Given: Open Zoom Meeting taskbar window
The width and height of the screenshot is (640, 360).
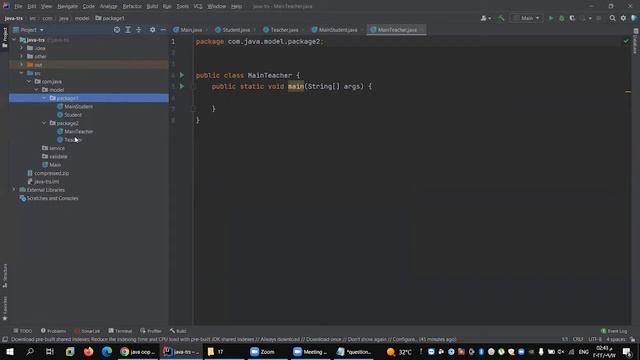Looking at the screenshot, I should tap(310, 351).
